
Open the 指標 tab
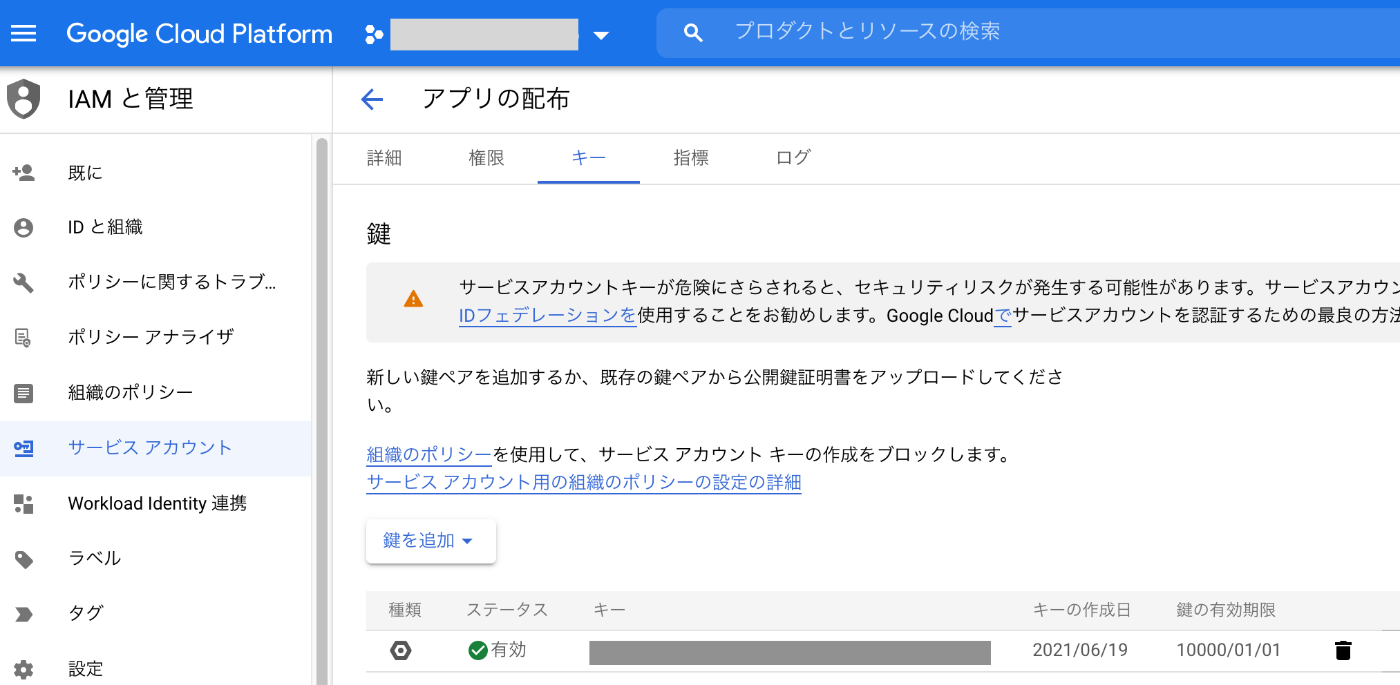pos(691,157)
